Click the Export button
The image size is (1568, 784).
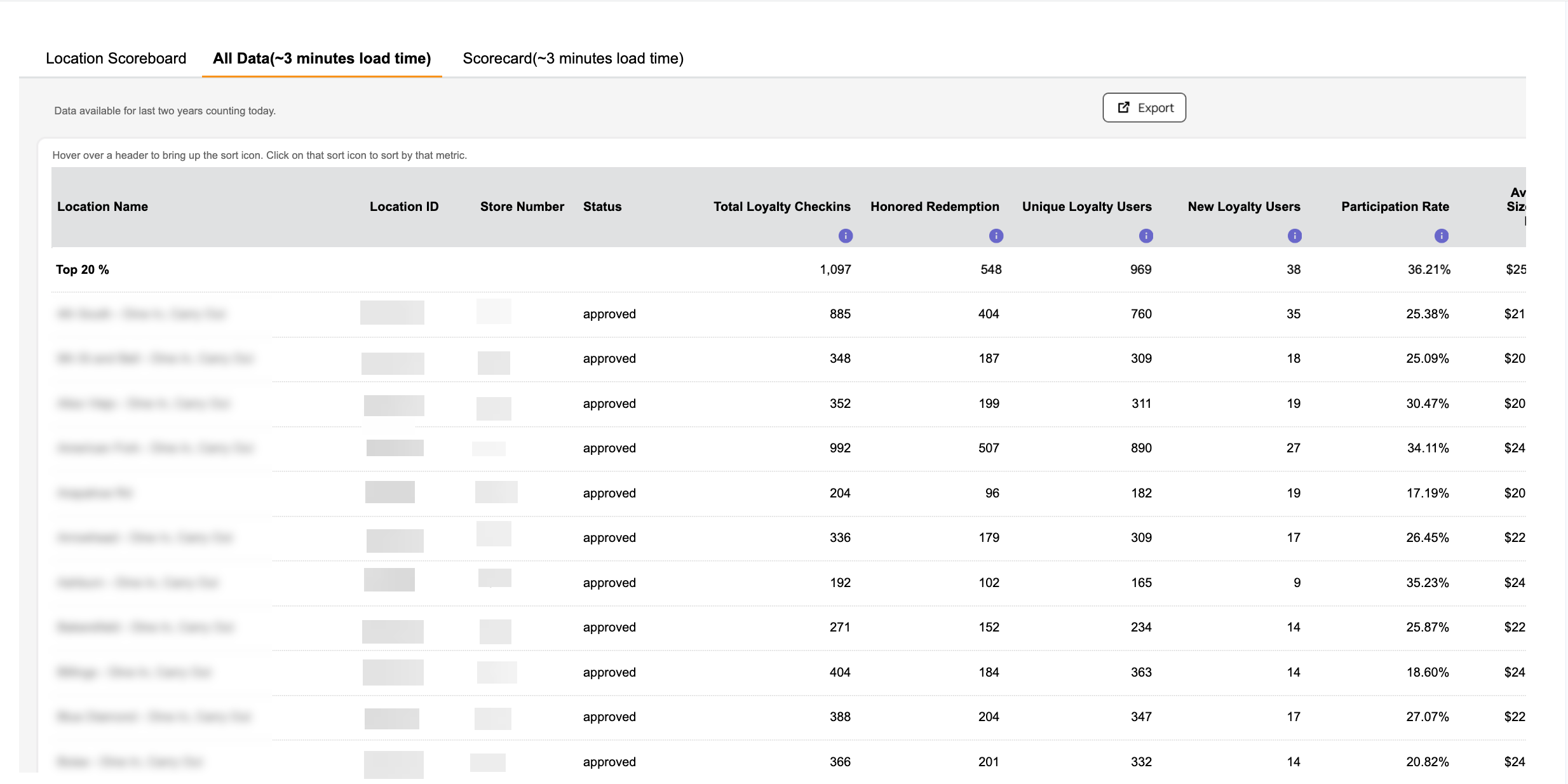[1144, 107]
